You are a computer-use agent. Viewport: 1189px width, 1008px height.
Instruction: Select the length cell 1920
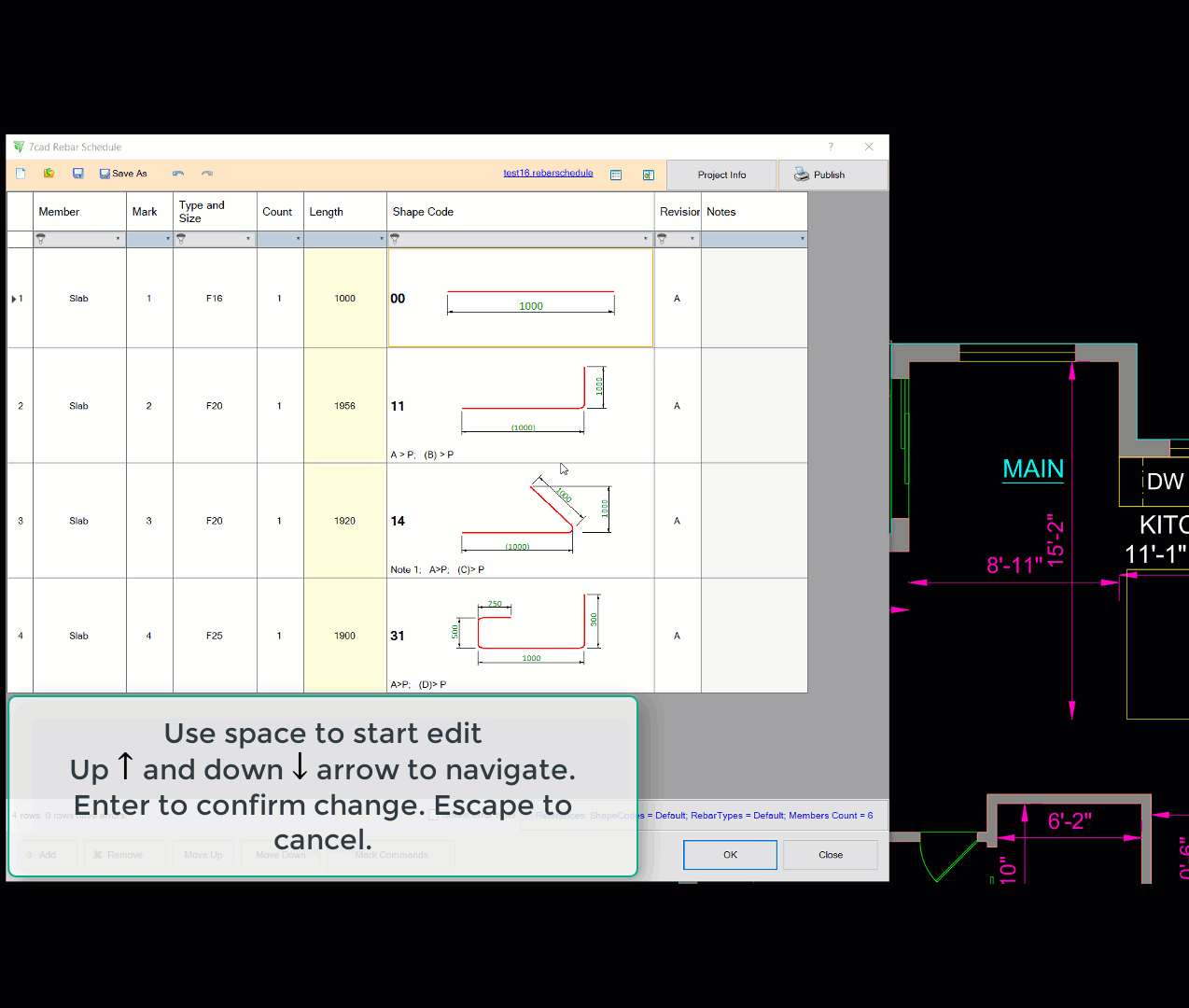point(345,521)
